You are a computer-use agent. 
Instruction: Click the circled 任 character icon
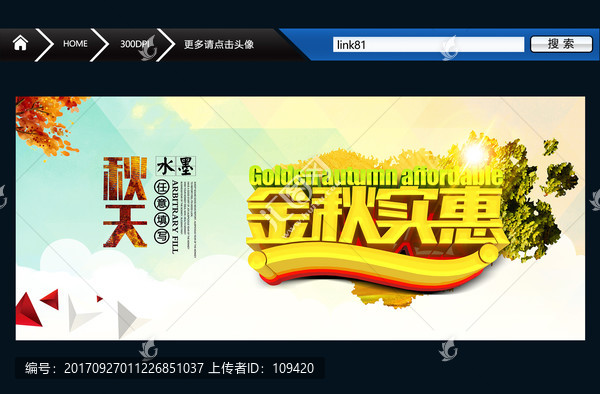[x=161, y=187]
